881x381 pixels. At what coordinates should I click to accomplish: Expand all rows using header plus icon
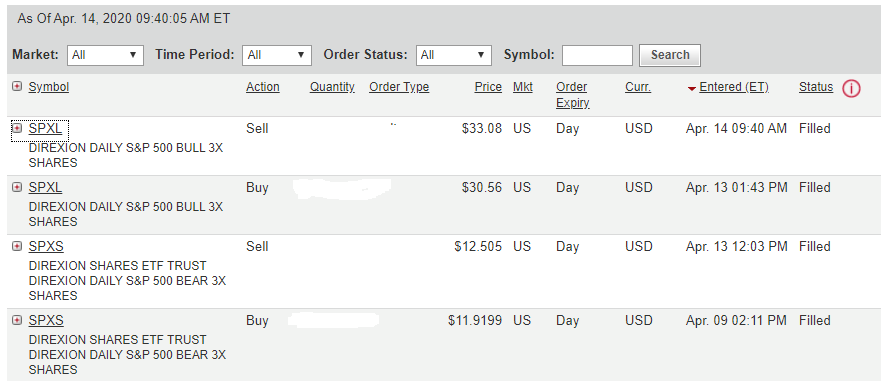coord(17,87)
